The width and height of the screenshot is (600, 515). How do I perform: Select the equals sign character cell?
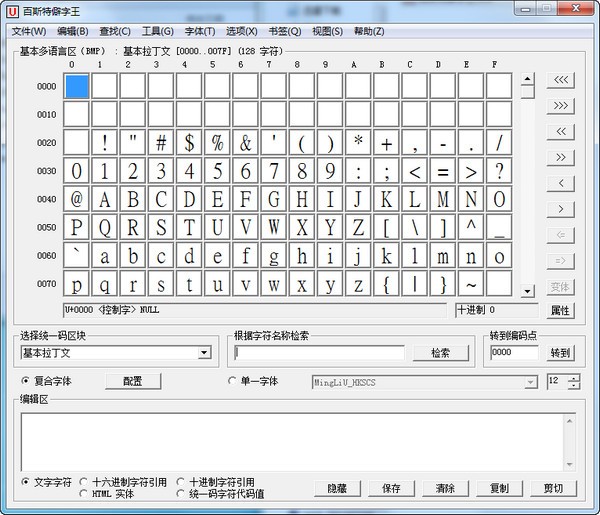coord(443,171)
